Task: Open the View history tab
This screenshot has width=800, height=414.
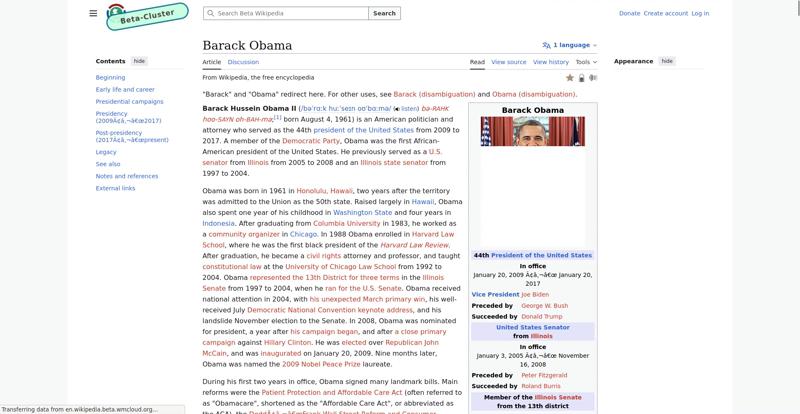Action: [551, 62]
